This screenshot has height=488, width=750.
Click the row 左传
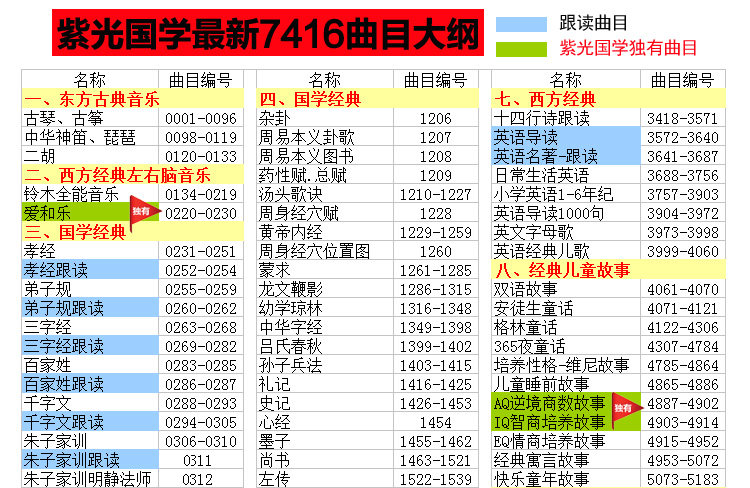[367, 478]
